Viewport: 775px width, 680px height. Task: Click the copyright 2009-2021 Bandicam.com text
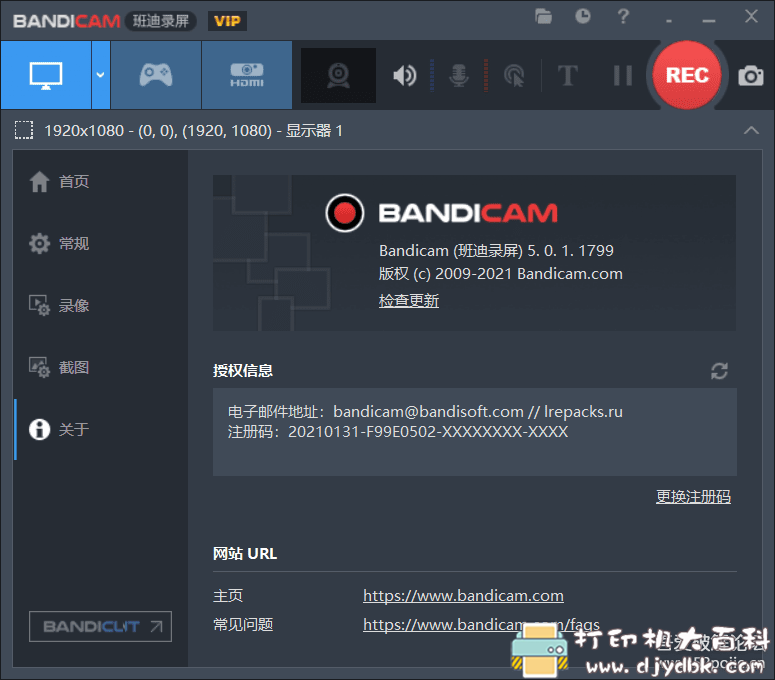(x=501, y=274)
